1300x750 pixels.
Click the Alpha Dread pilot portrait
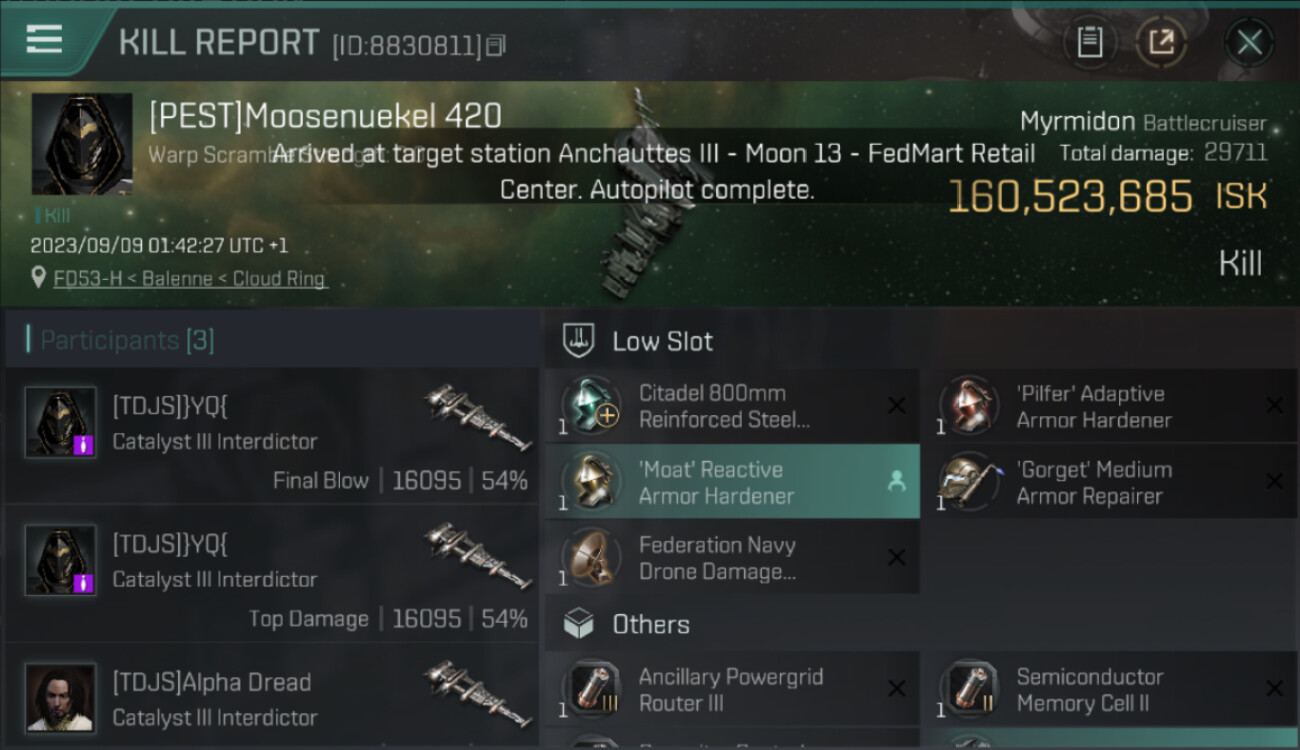click(x=61, y=697)
